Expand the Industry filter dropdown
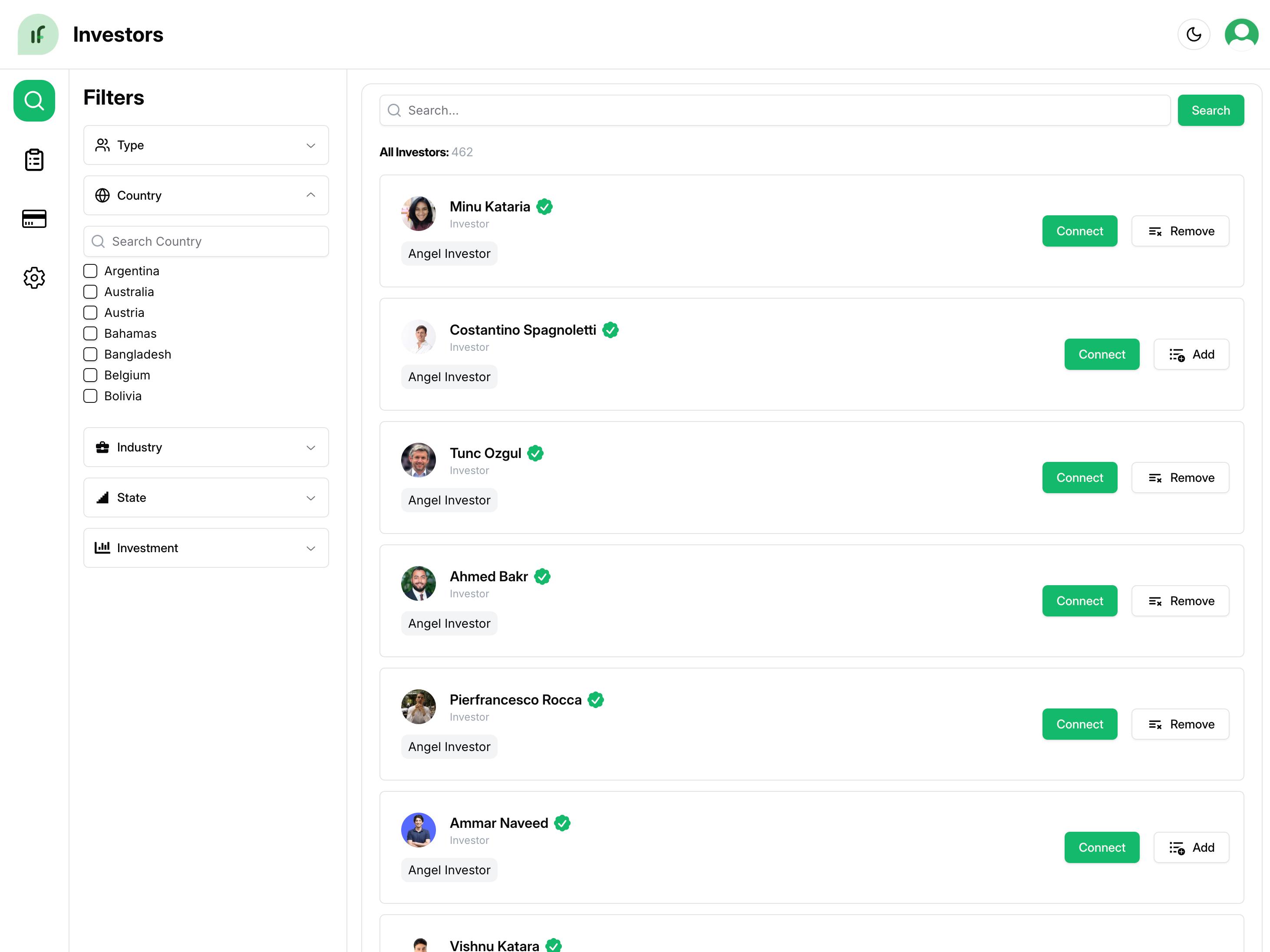The height and width of the screenshot is (952, 1270). coord(205,447)
